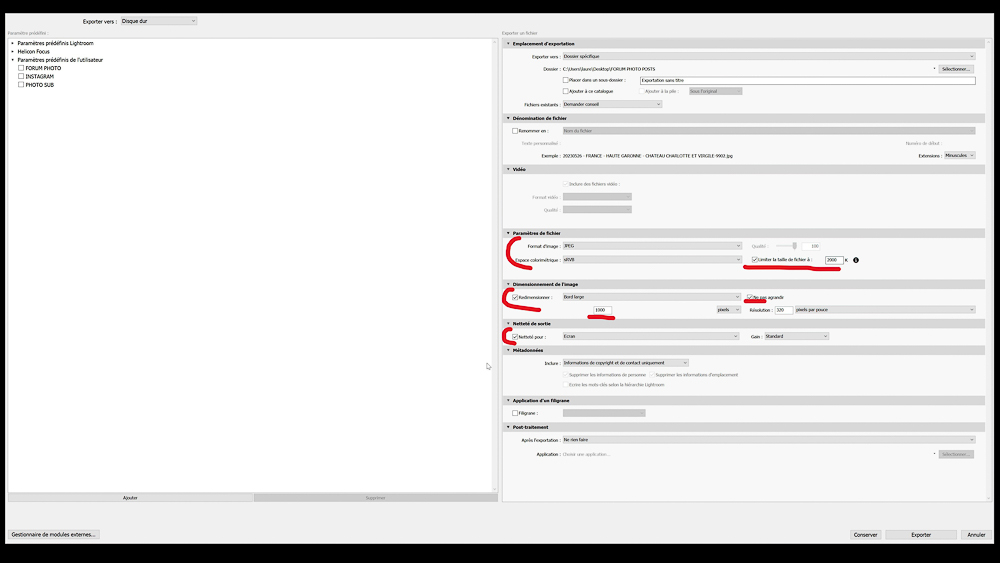Collapse the Paramètres de fichier section triangle

tap(508, 233)
